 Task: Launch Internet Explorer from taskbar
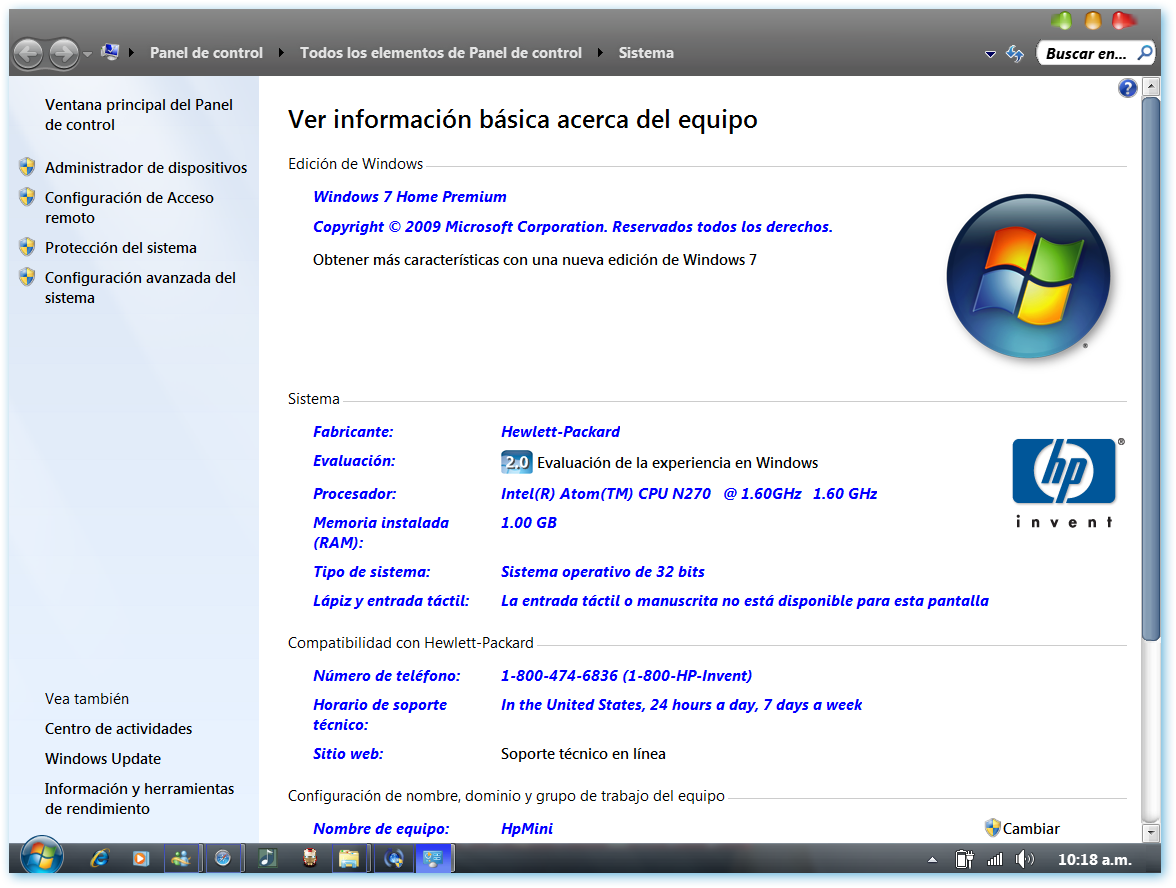point(99,858)
